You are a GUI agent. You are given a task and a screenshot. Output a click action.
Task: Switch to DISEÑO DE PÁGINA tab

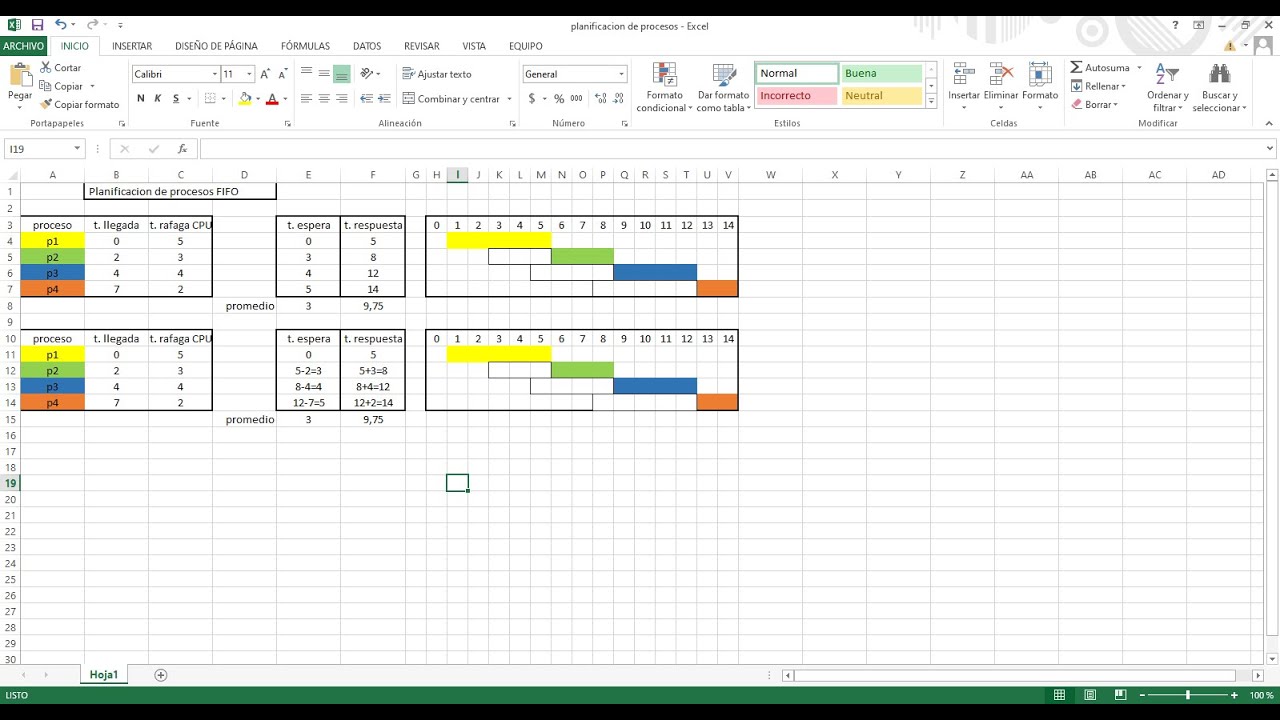[x=216, y=46]
